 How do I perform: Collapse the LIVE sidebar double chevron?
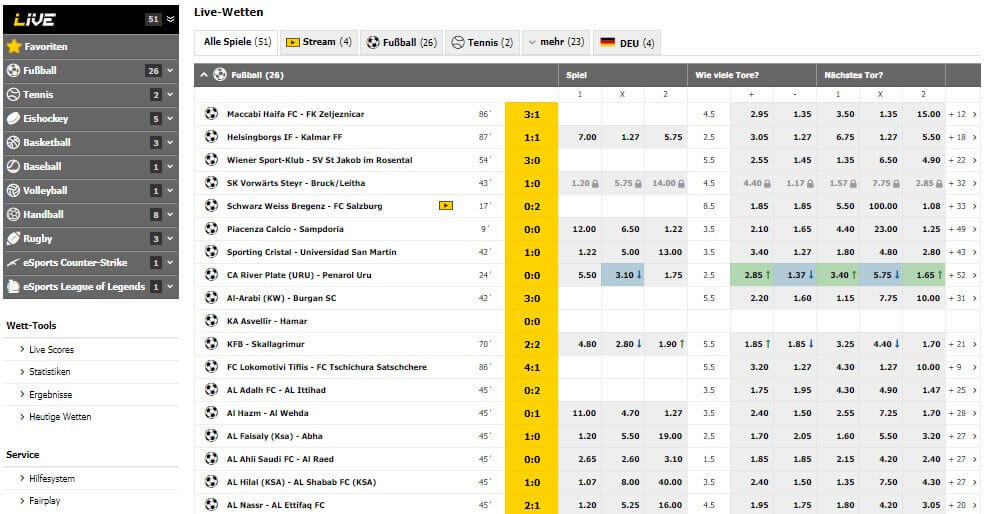(170, 20)
